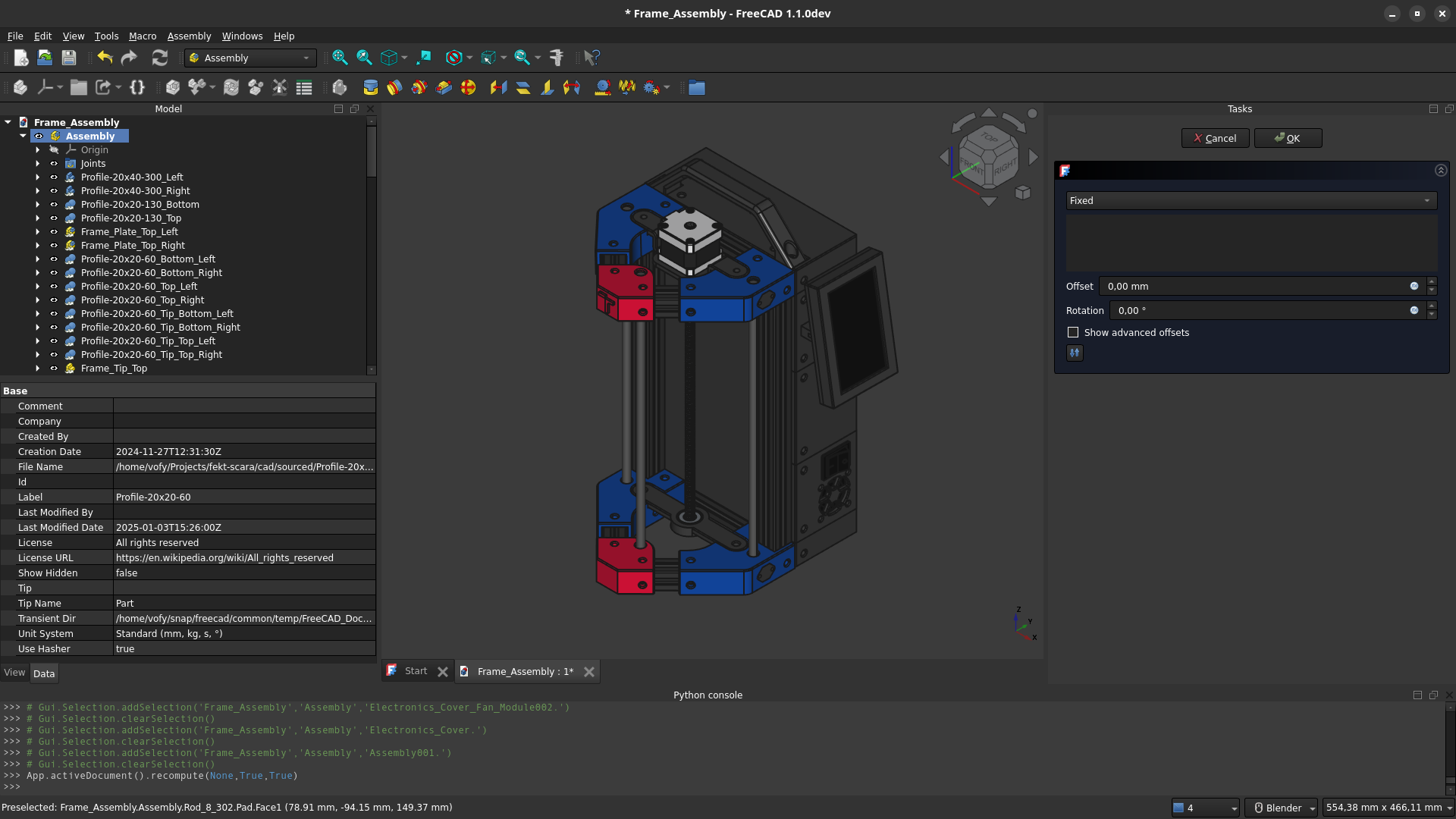Expand the Joints group in tree
This screenshot has width=1456, height=819.
click(37, 164)
